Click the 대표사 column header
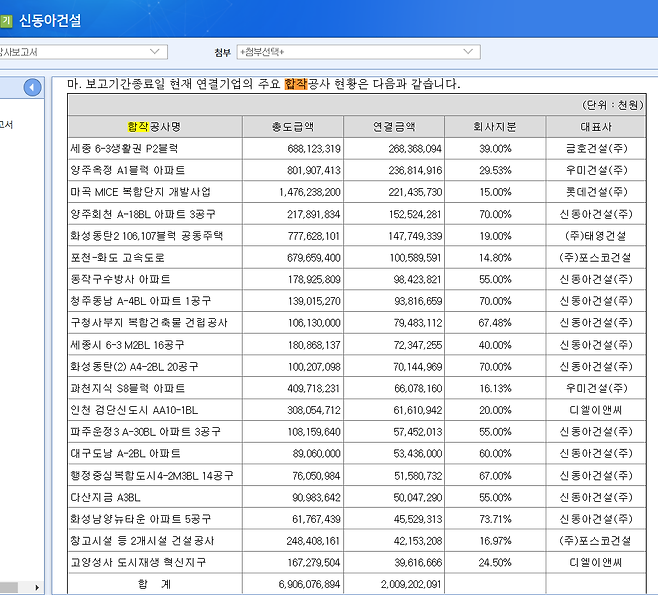 596,127
